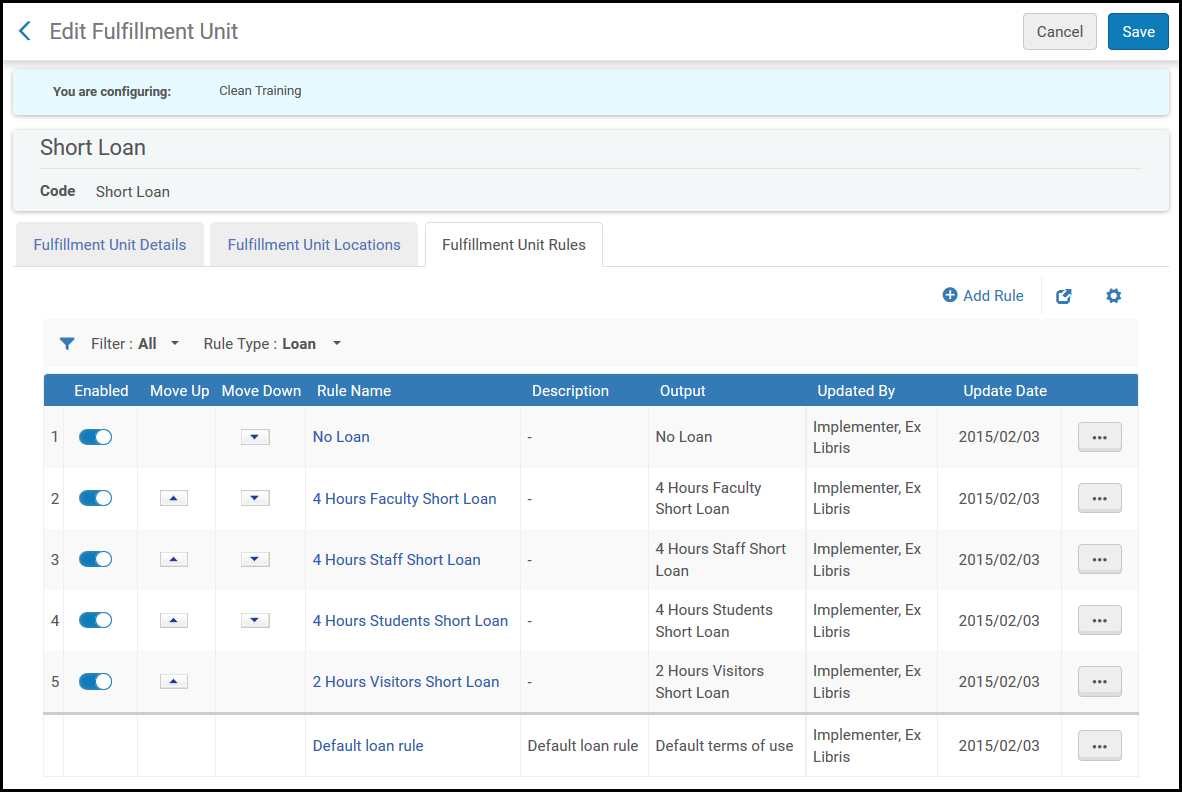Disable the No Loan rule toggle
1182x792 pixels.
coord(95,437)
